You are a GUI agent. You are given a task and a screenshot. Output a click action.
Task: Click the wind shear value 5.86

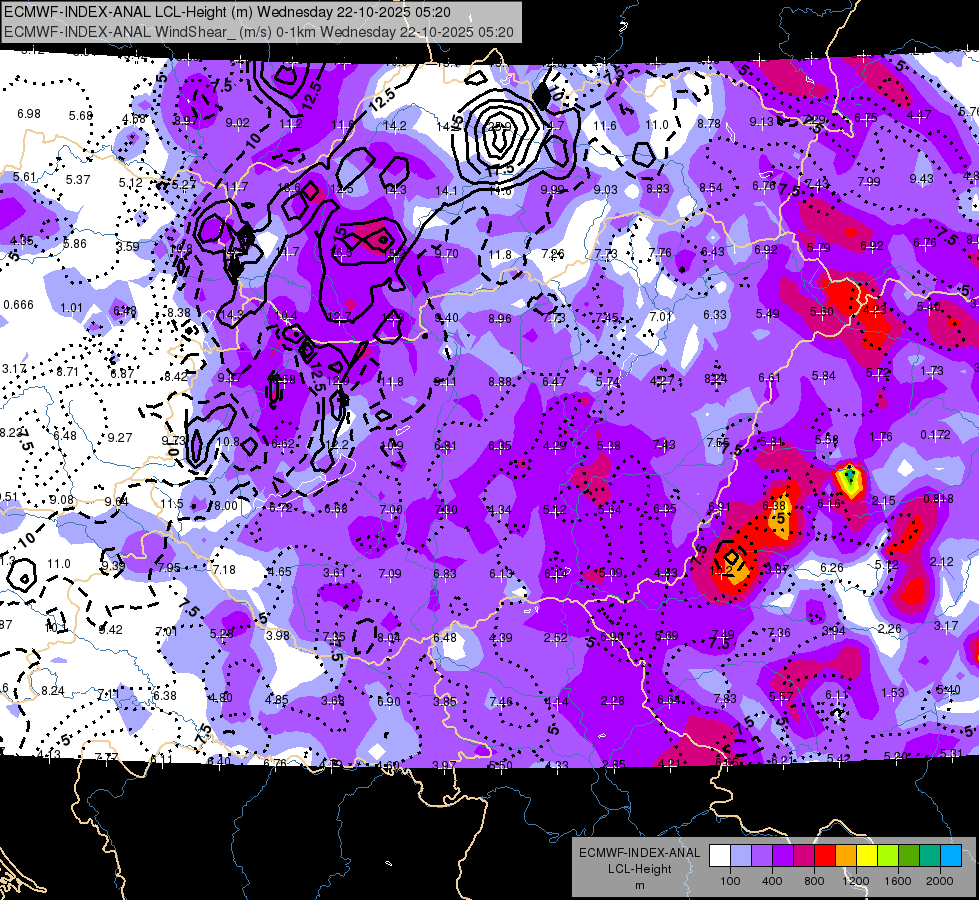coord(74,244)
